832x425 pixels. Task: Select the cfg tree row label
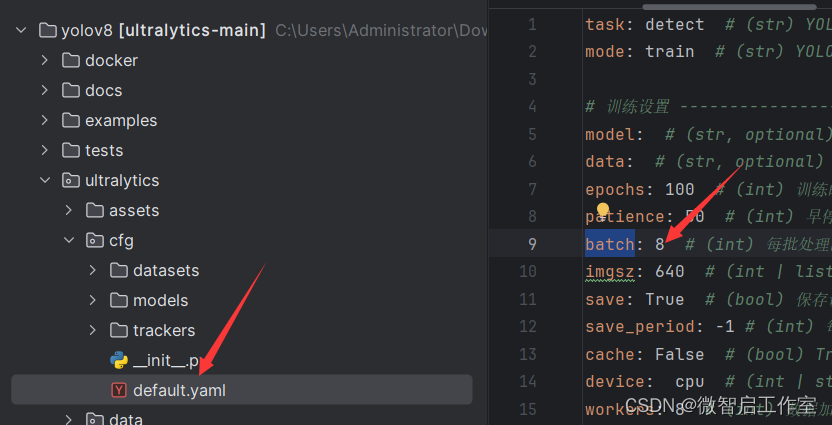coord(121,241)
